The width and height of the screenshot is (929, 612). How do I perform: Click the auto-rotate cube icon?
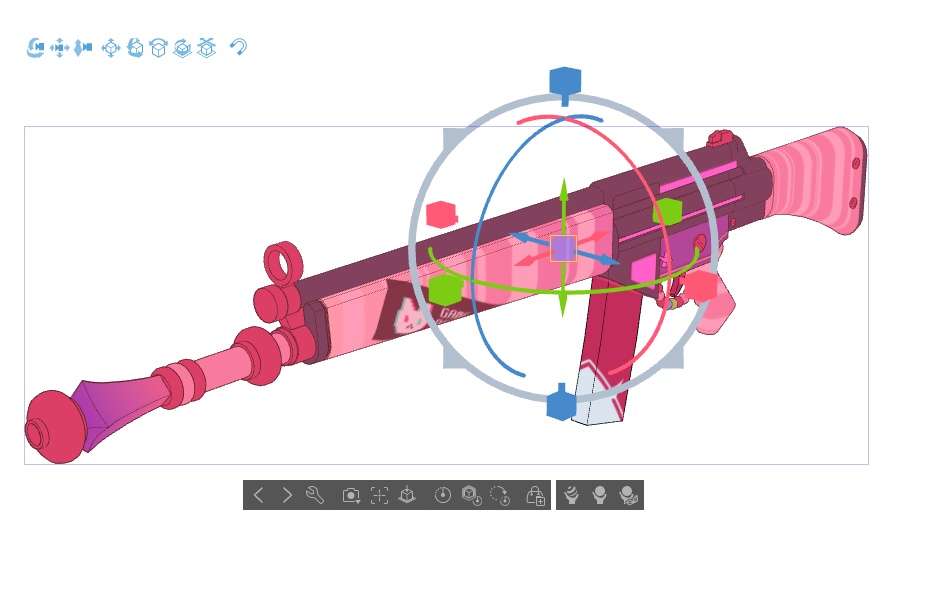coord(468,495)
